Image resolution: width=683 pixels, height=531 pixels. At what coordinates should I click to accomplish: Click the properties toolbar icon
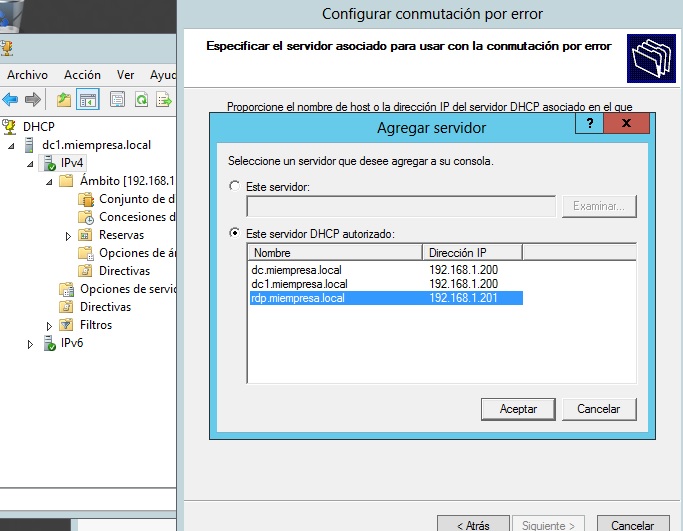coord(117,99)
